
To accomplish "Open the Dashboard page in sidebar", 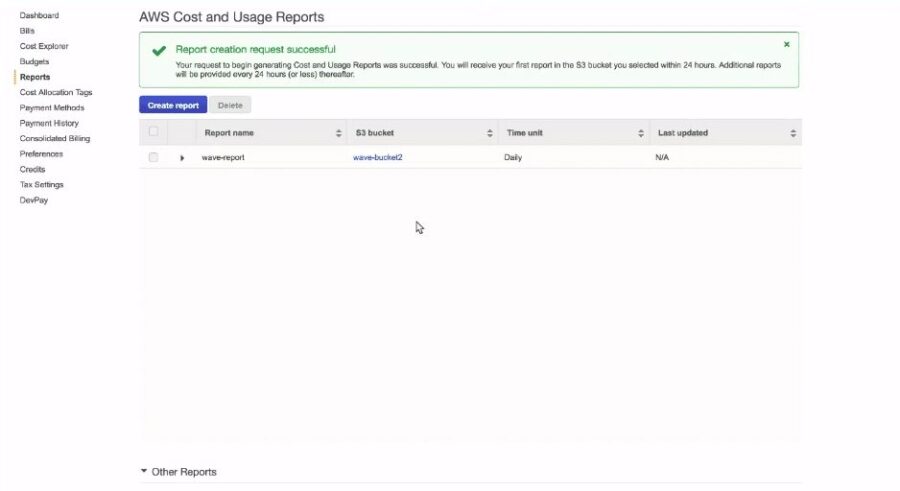I will click(39, 16).
